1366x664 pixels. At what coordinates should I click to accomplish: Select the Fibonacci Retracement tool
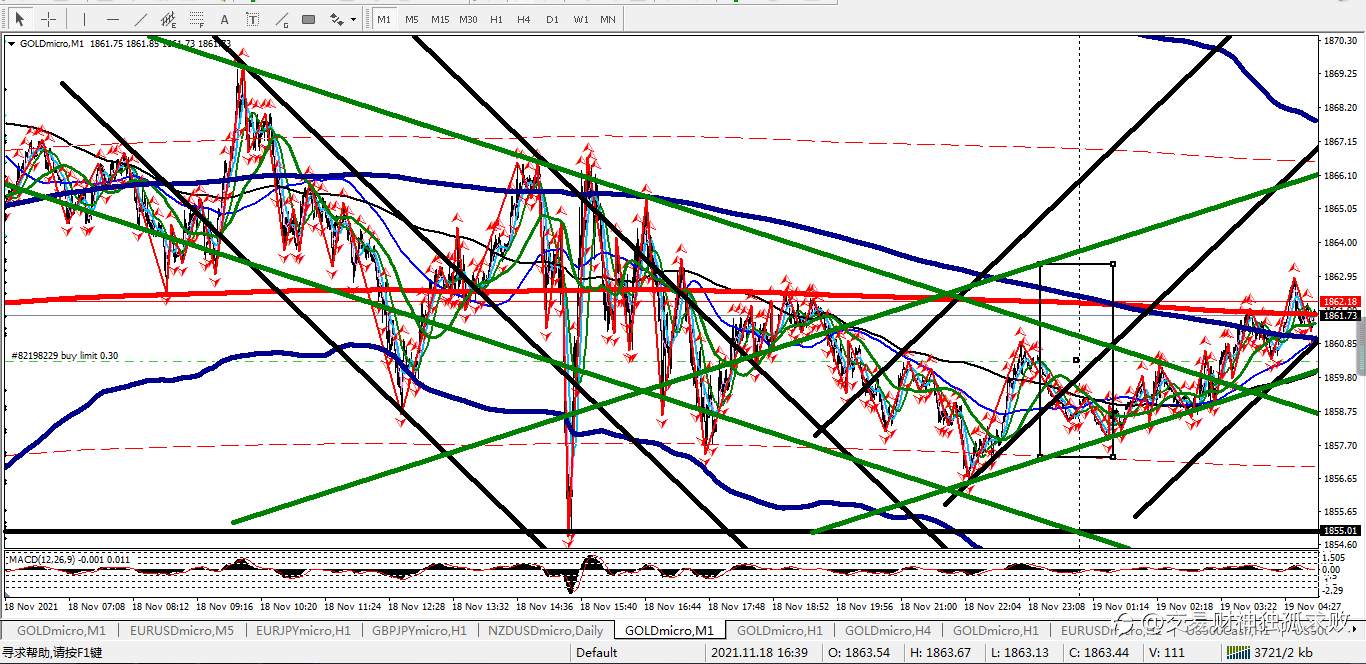(x=196, y=19)
